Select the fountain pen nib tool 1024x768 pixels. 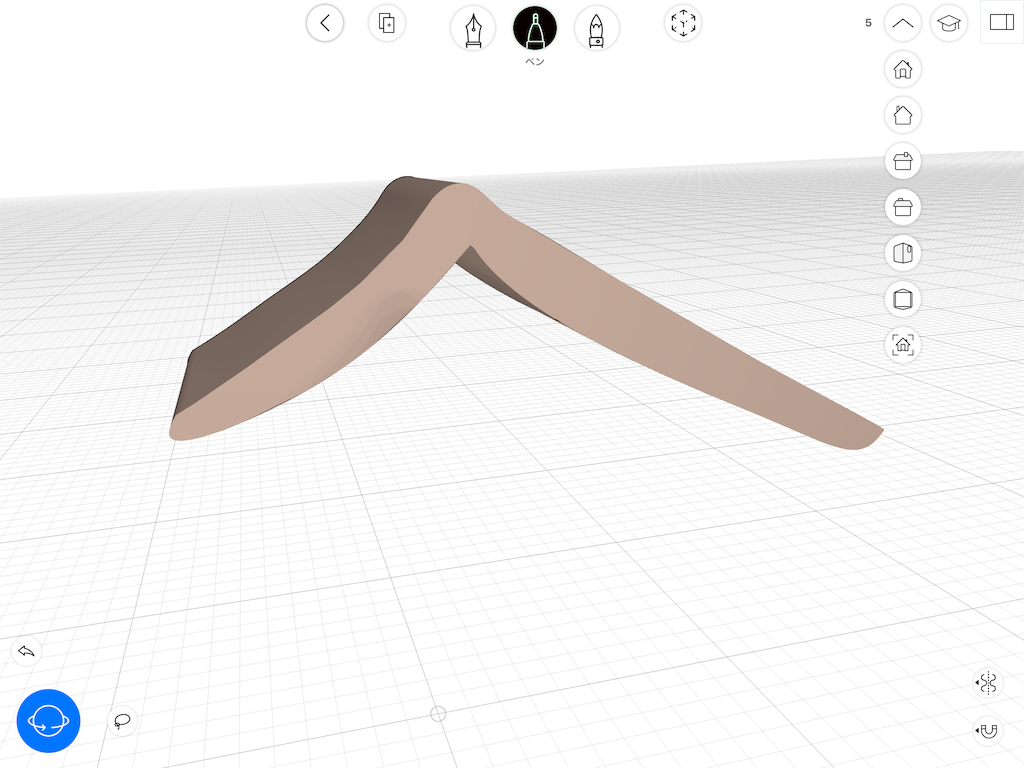(473, 29)
